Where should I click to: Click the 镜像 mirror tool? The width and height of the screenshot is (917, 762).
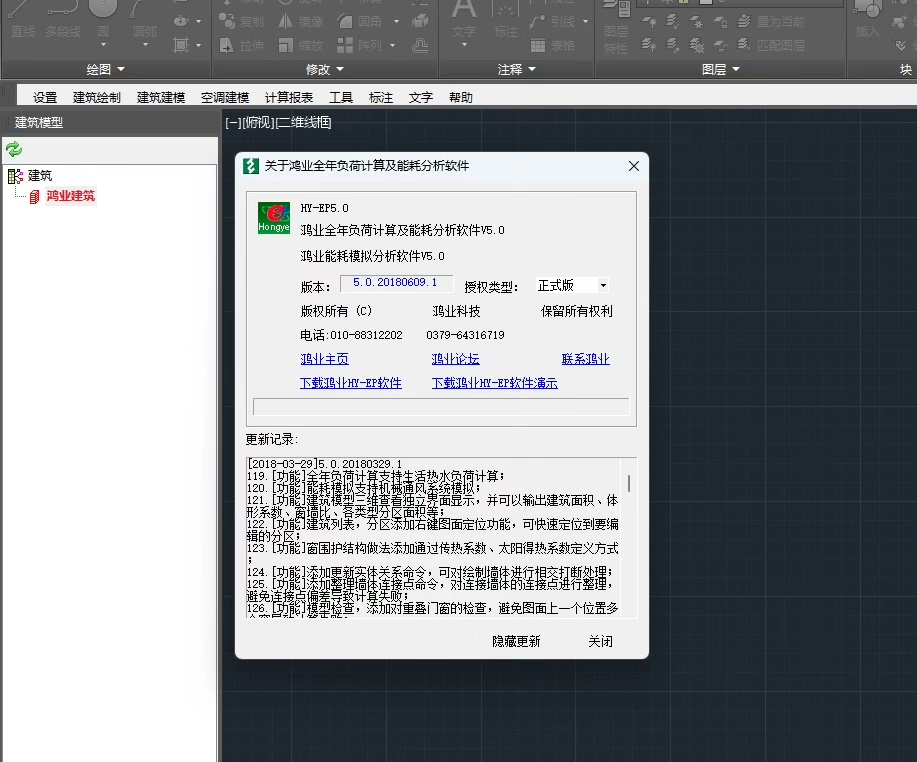tap(301, 22)
